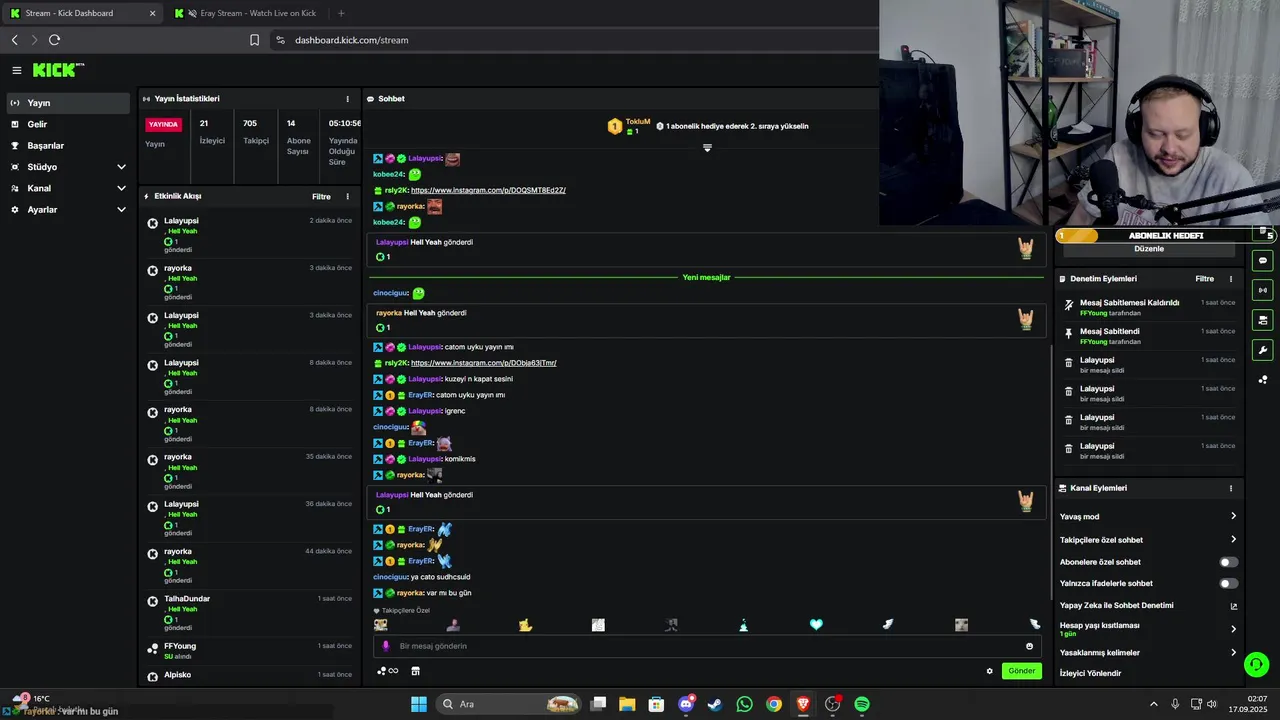Open the Etkinlik Akışı filter
This screenshot has width=1280, height=720.
pyautogui.click(x=321, y=197)
